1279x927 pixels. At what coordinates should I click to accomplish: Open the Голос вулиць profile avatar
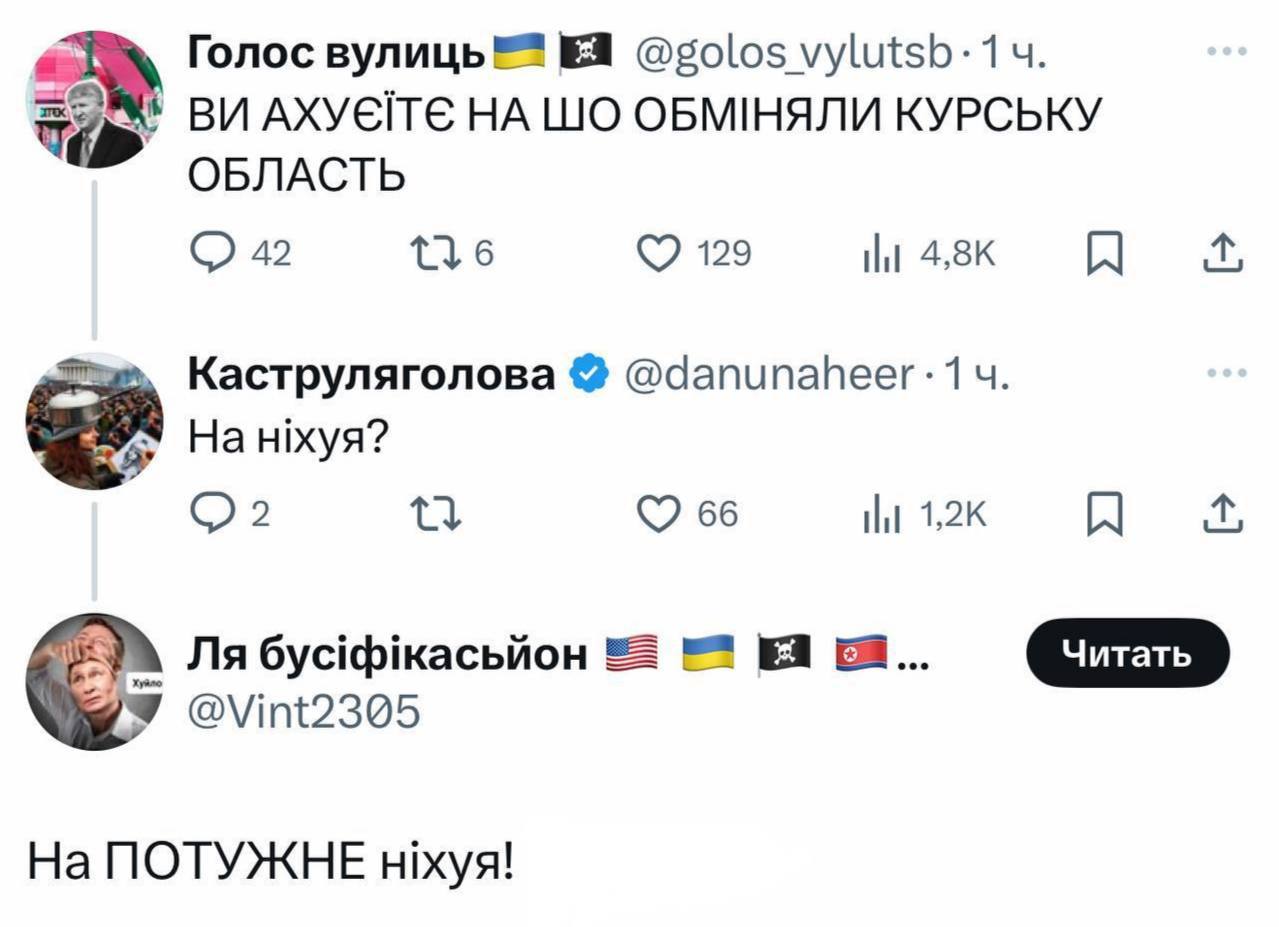[94, 100]
